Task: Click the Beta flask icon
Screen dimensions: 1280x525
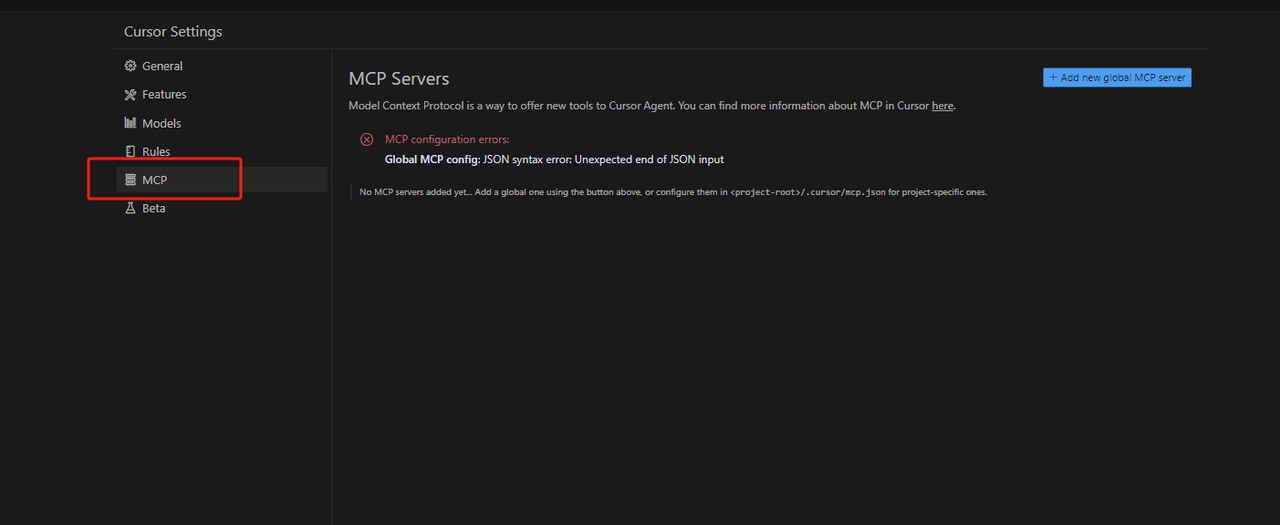Action: (130, 208)
